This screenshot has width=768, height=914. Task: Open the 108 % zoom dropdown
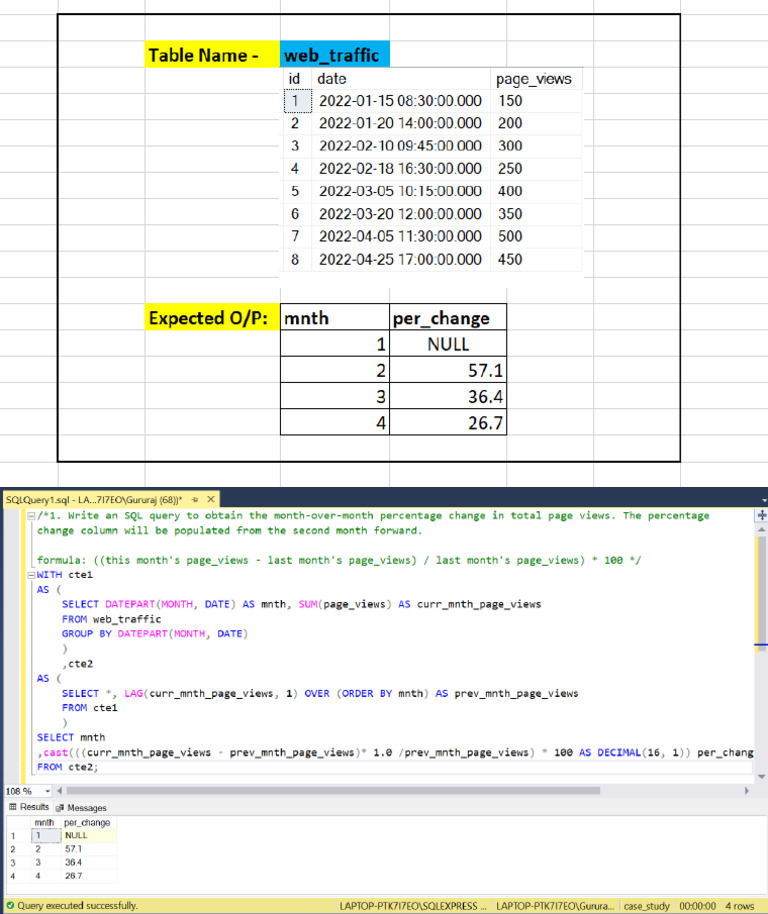(47, 790)
